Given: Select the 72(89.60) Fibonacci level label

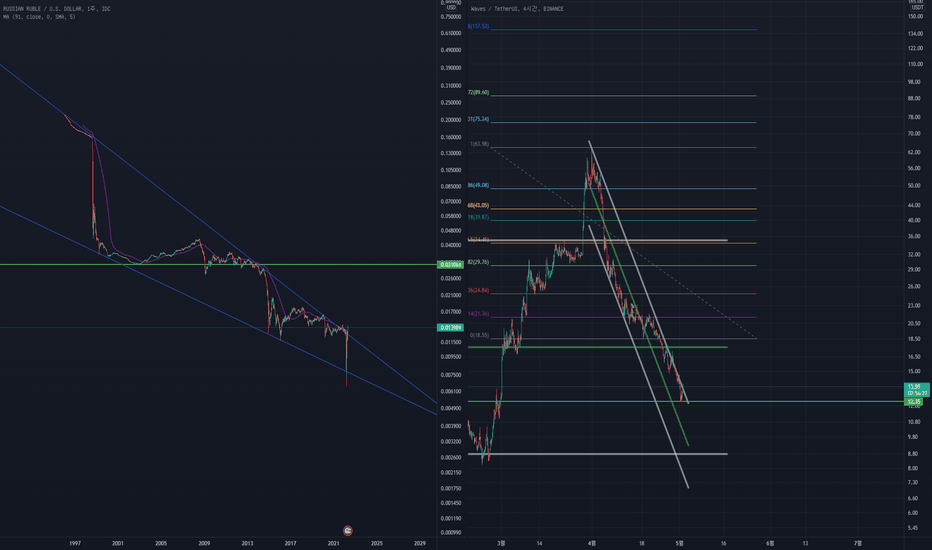Looking at the screenshot, I should [x=478, y=92].
